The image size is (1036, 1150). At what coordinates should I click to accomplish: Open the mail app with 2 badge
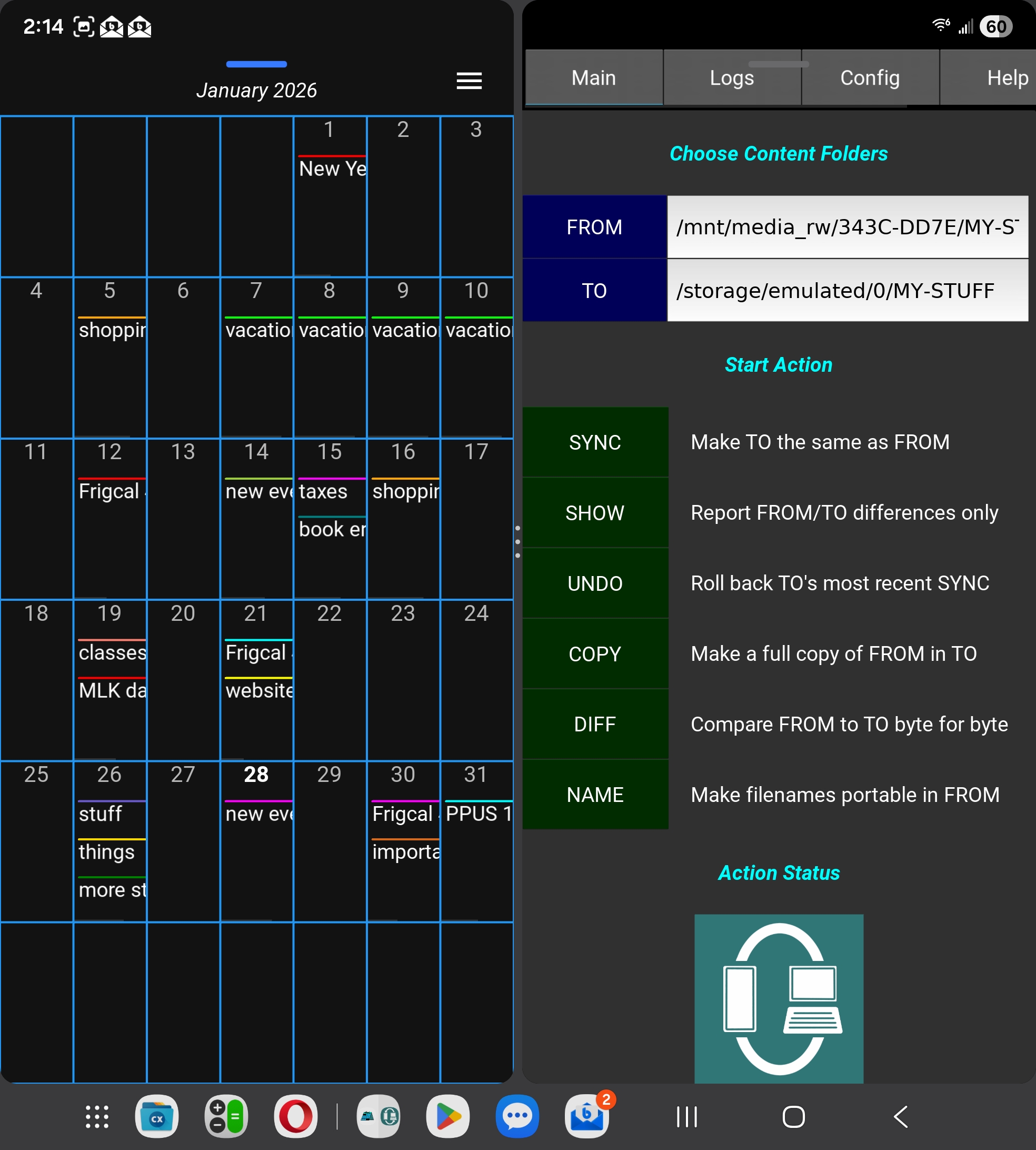[586, 1116]
